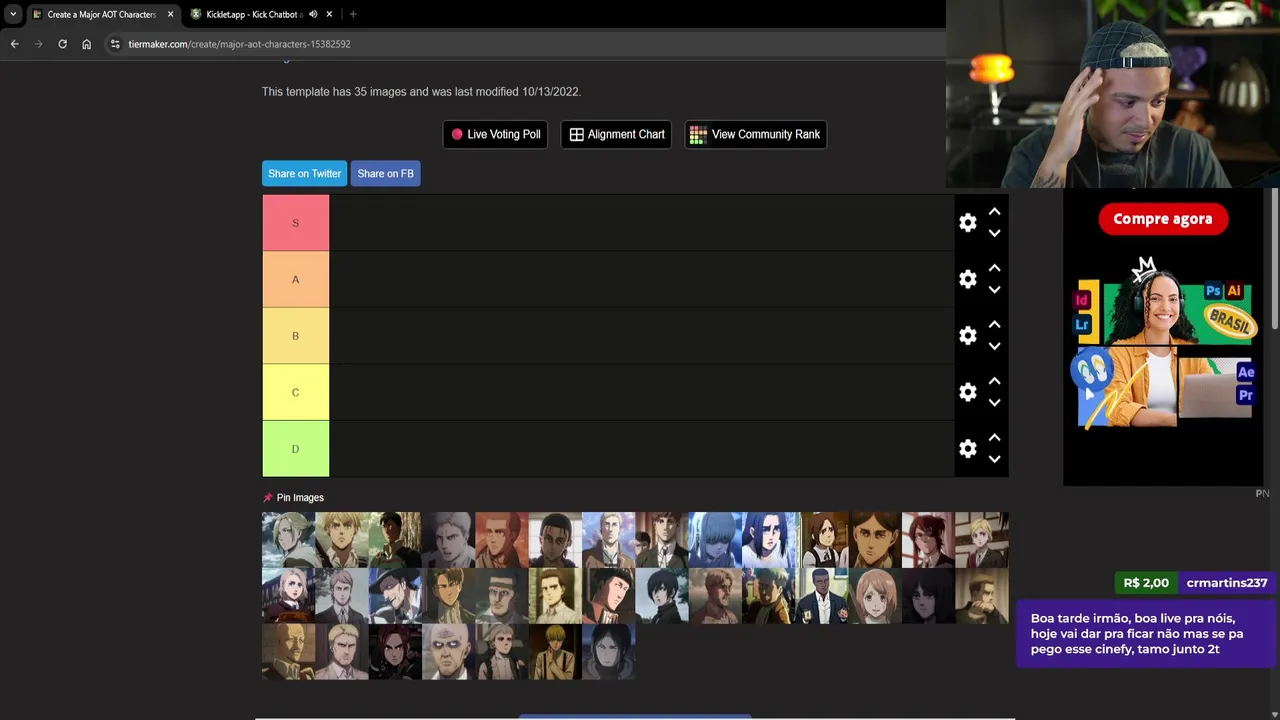Image resolution: width=1280 pixels, height=720 pixels.
Task: Open the Live Voting Poll
Action: 495,134
